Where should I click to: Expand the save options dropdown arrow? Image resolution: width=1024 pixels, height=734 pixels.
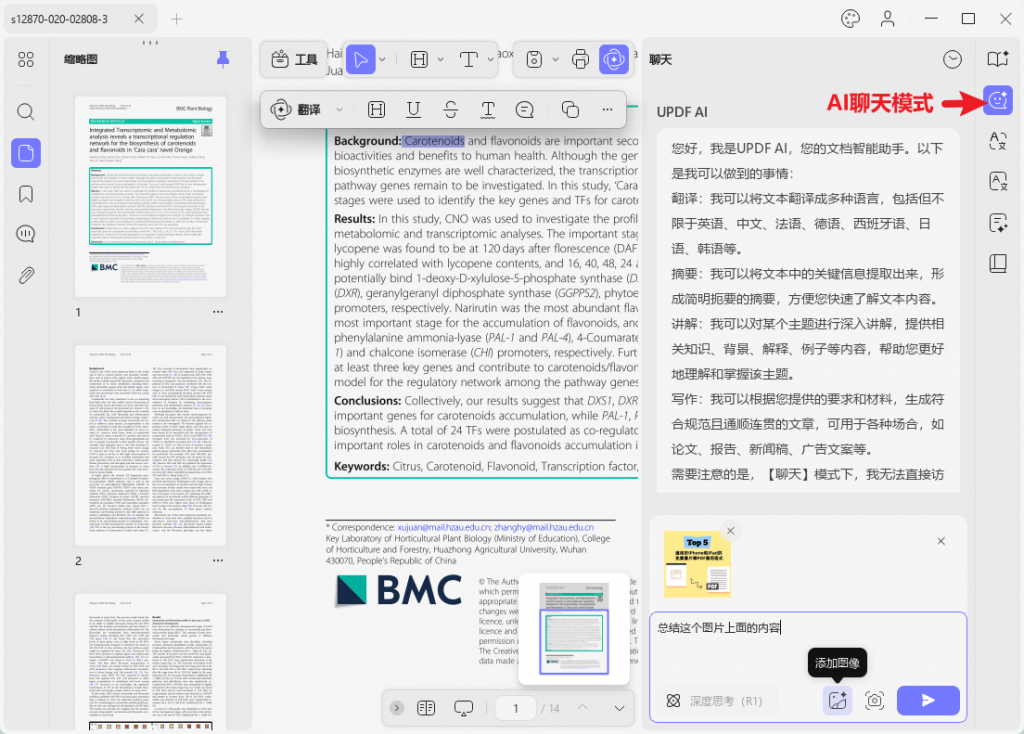pyautogui.click(x=556, y=59)
